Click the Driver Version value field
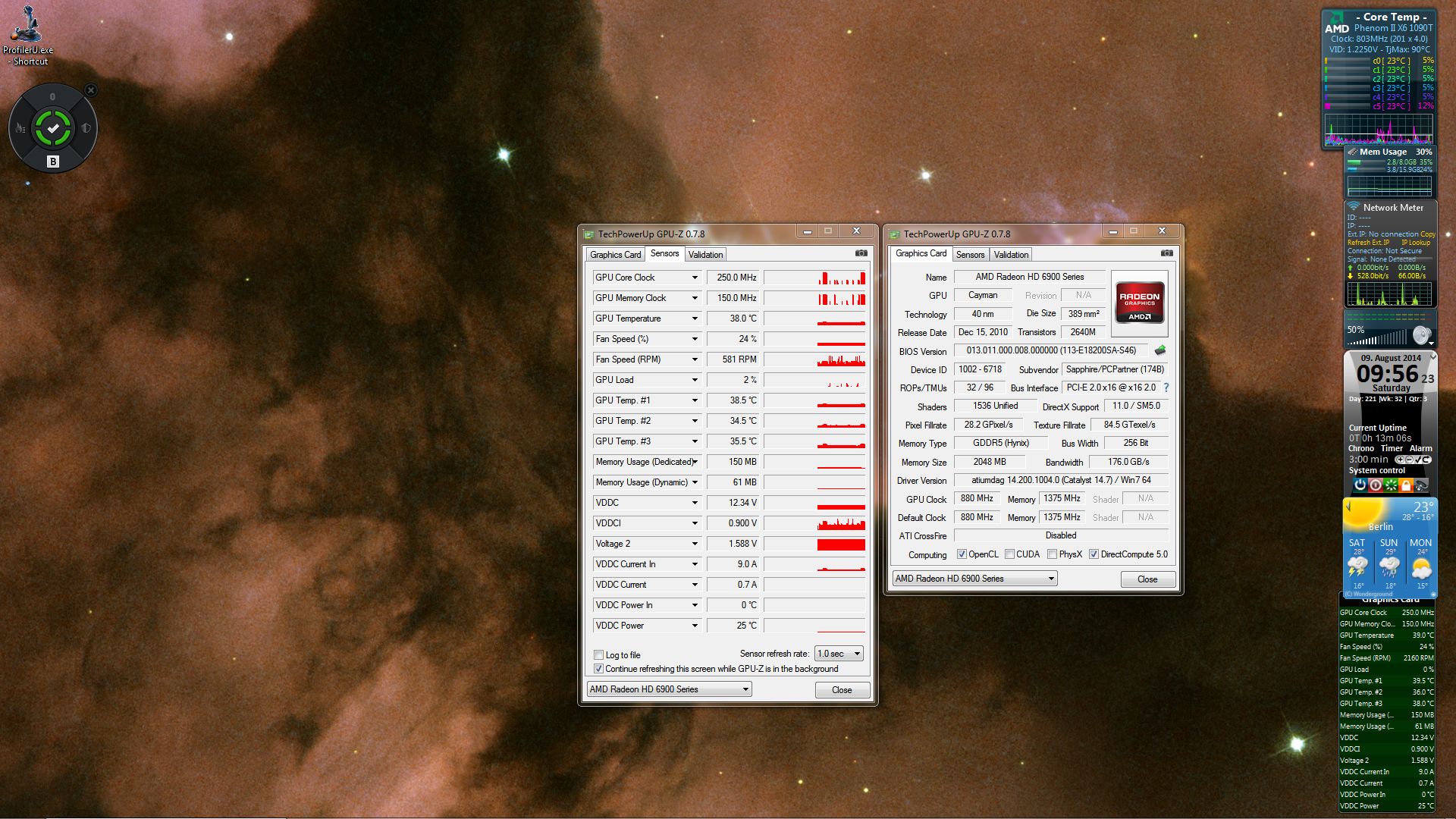The height and width of the screenshot is (819, 1456). [x=1061, y=480]
